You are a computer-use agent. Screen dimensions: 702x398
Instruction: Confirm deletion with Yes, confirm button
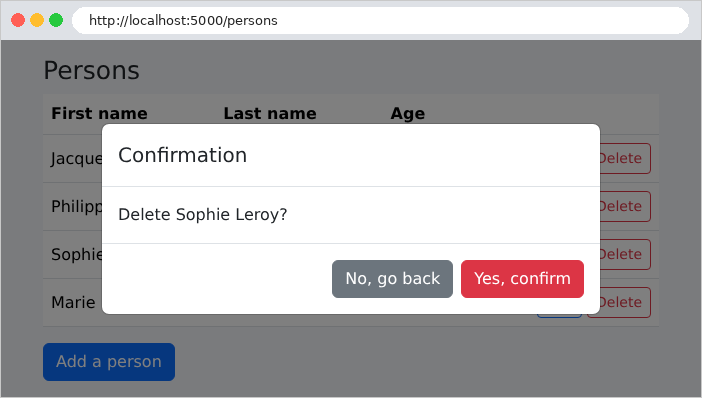522,279
